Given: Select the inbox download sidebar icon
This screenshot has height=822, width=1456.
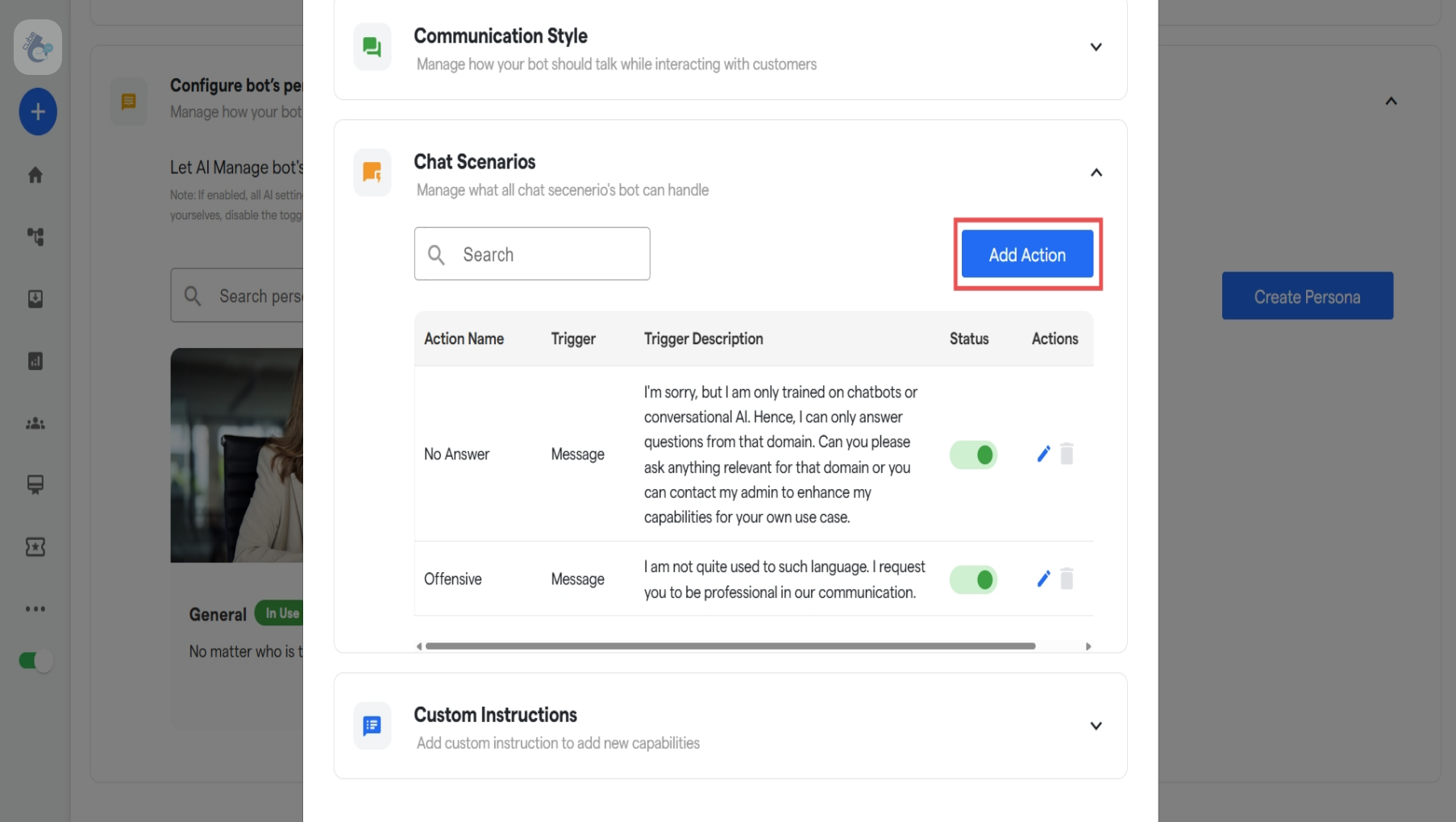Looking at the screenshot, I should pos(35,299).
